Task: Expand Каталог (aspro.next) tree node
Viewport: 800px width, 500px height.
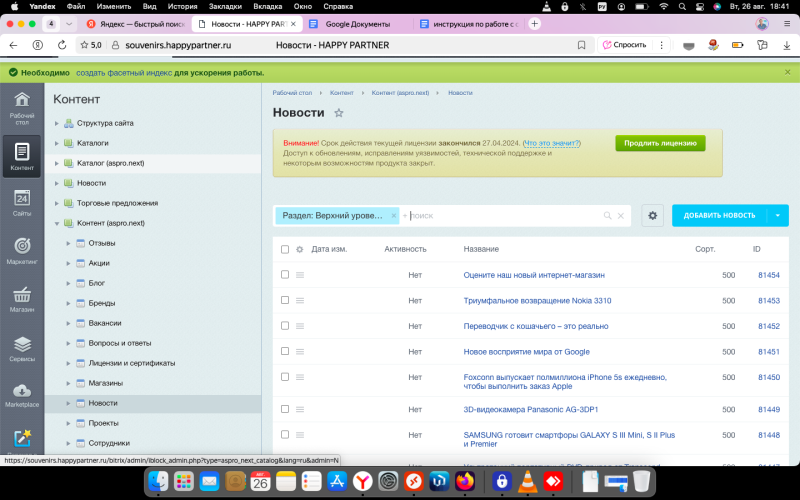Action: [x=57, y=163]
